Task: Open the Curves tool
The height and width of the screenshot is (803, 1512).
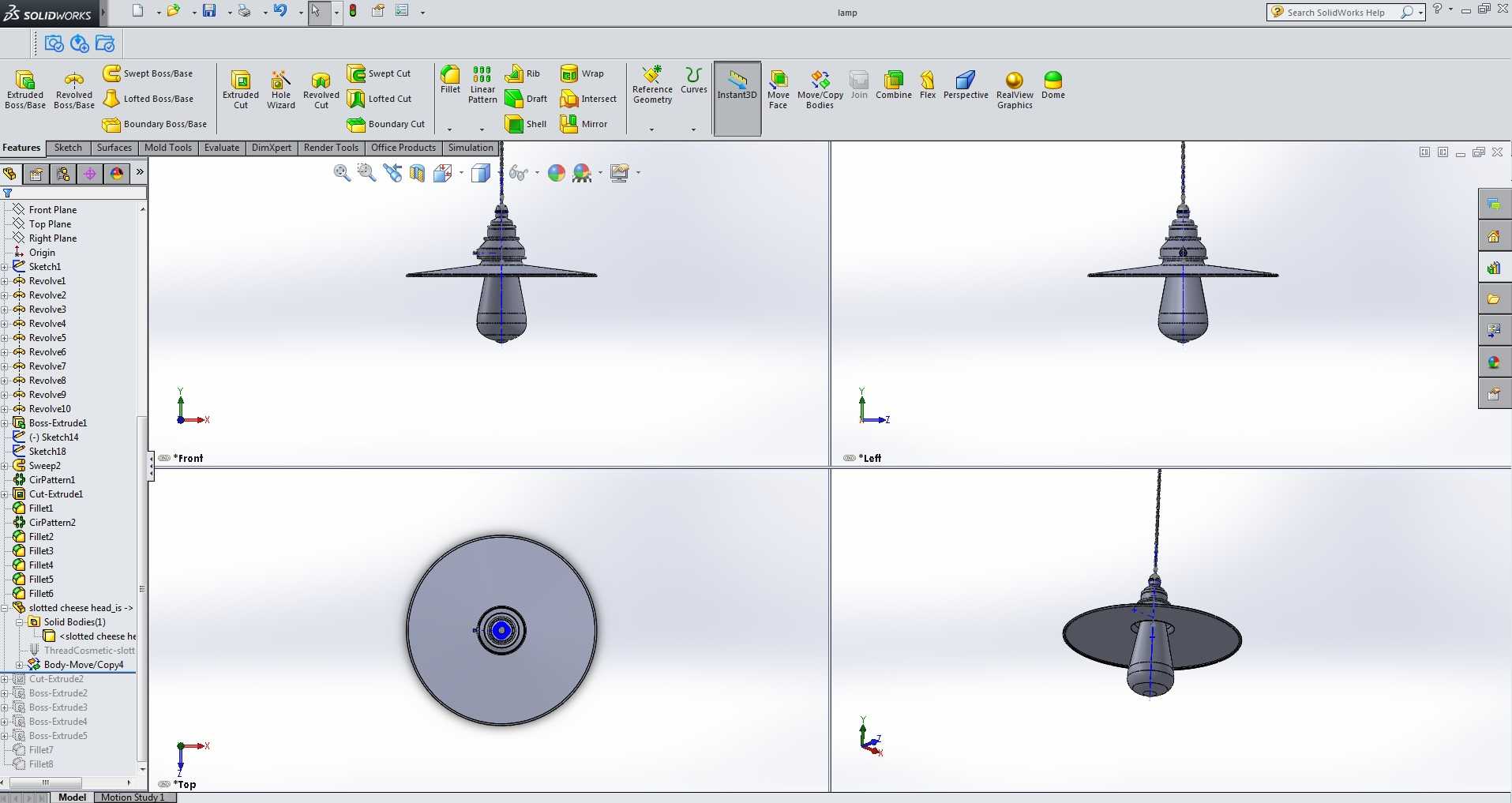Action: click(x=694, y=81)
